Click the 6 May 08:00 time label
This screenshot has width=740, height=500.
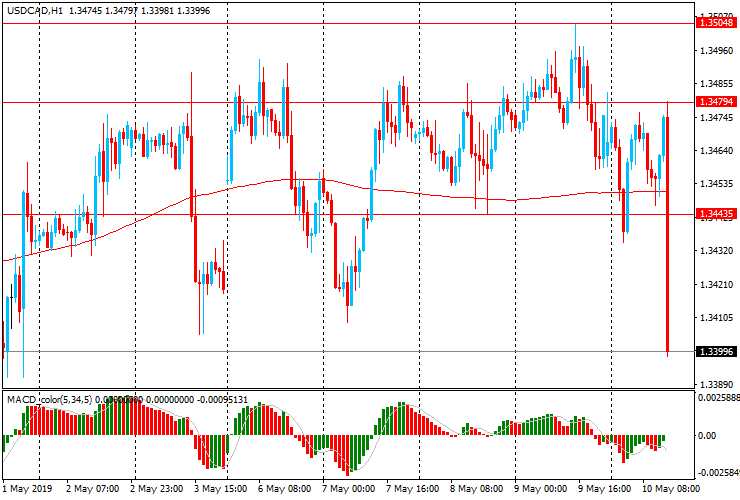(285, 489)
